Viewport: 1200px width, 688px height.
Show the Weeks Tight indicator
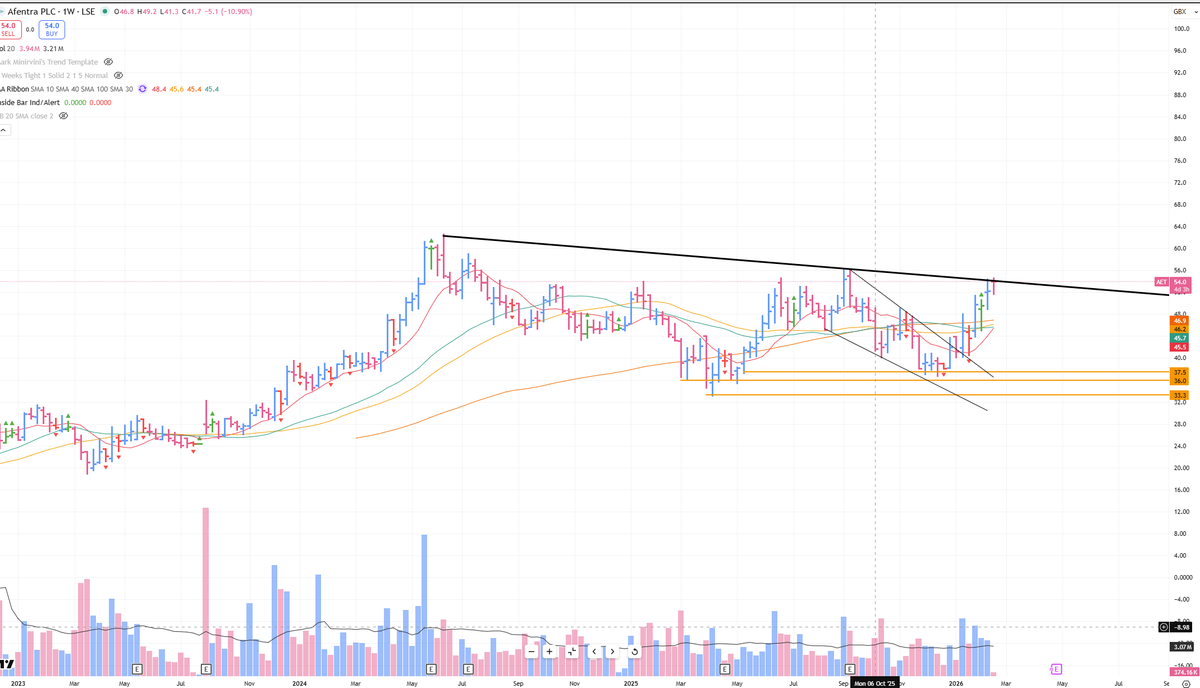(118, 75)
